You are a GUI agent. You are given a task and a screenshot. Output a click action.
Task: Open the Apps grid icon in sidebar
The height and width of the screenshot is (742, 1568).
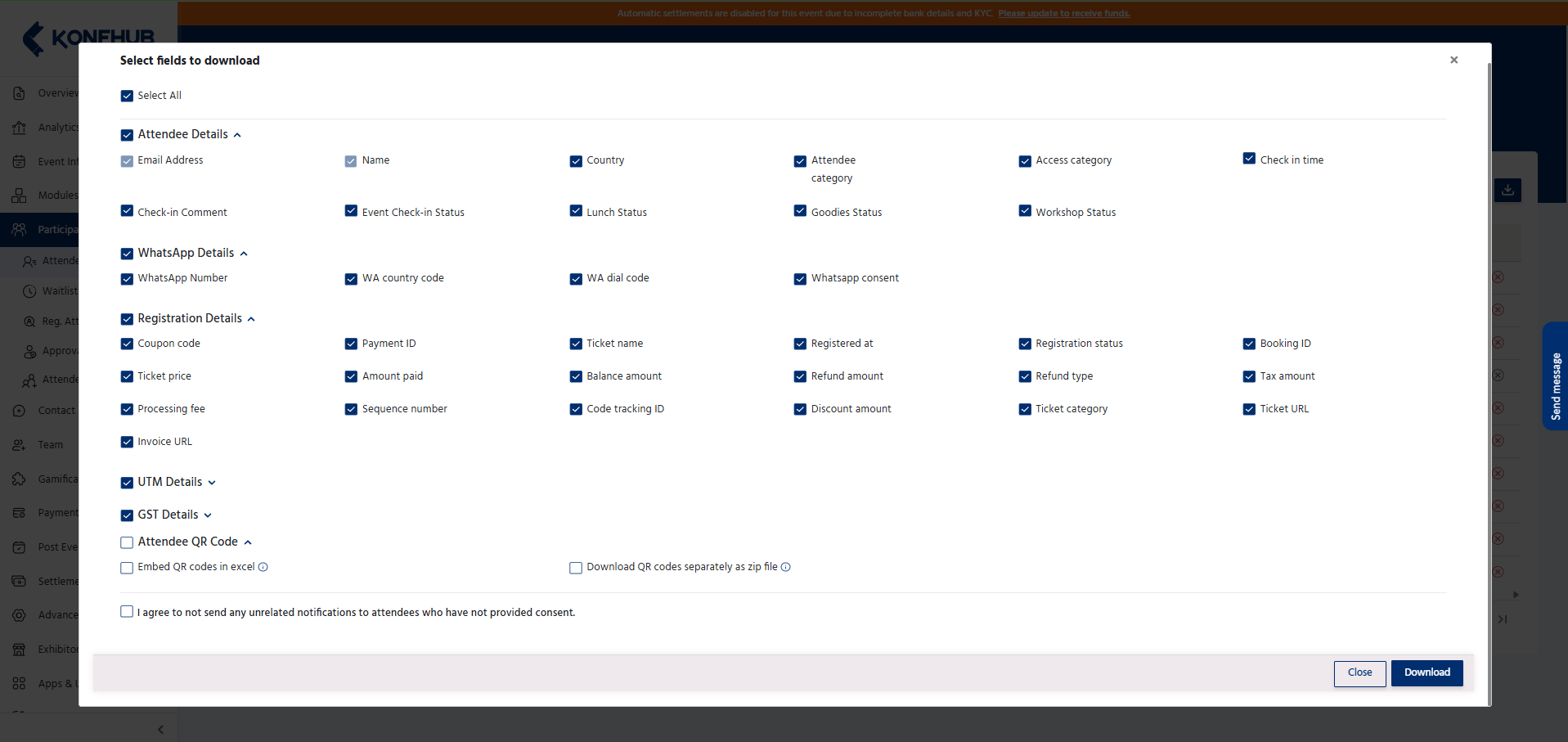[20, 684]
